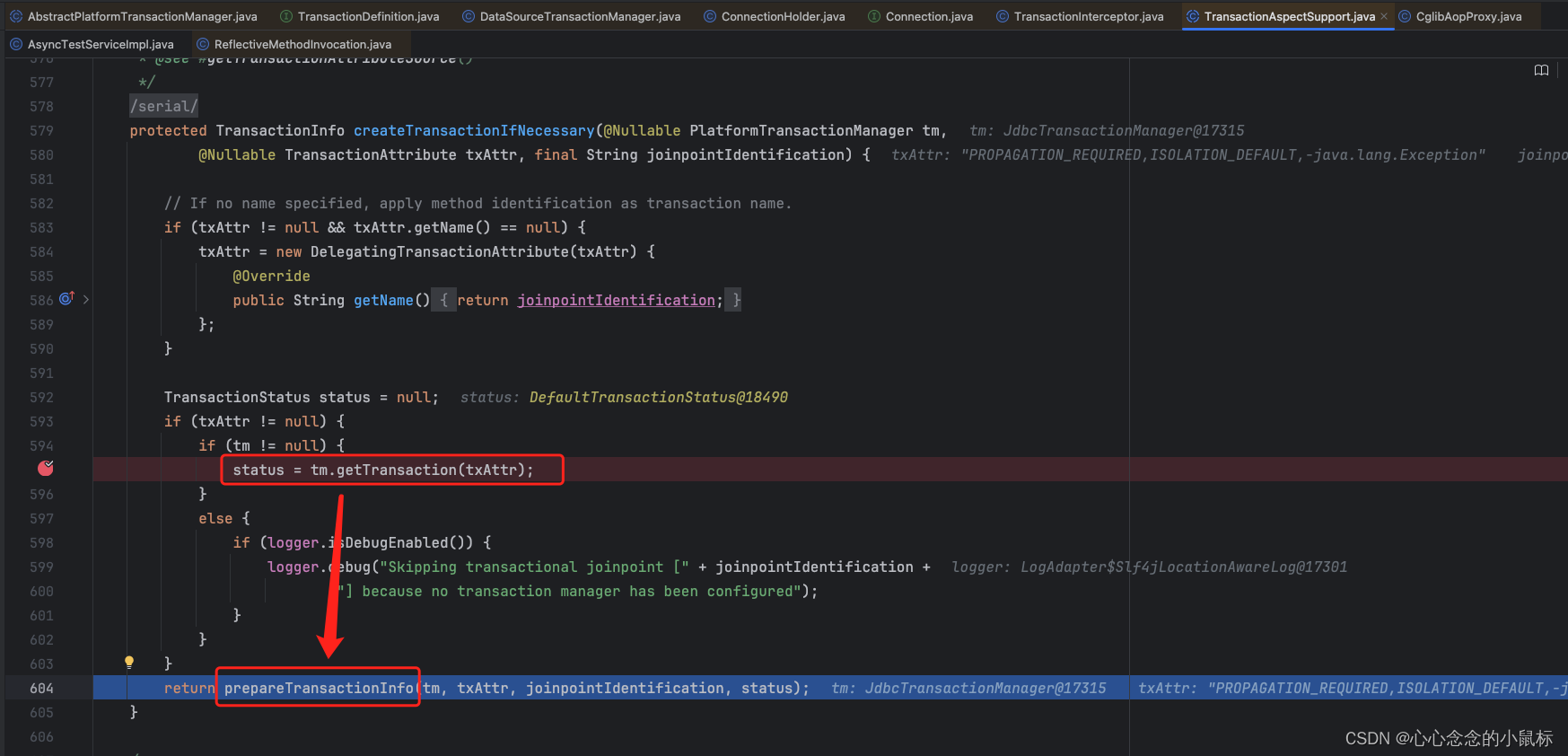This screenshot has width=1568, height=756.
Task: Toggle the breakpoint on line 595
Action: [x=46, y=469]
